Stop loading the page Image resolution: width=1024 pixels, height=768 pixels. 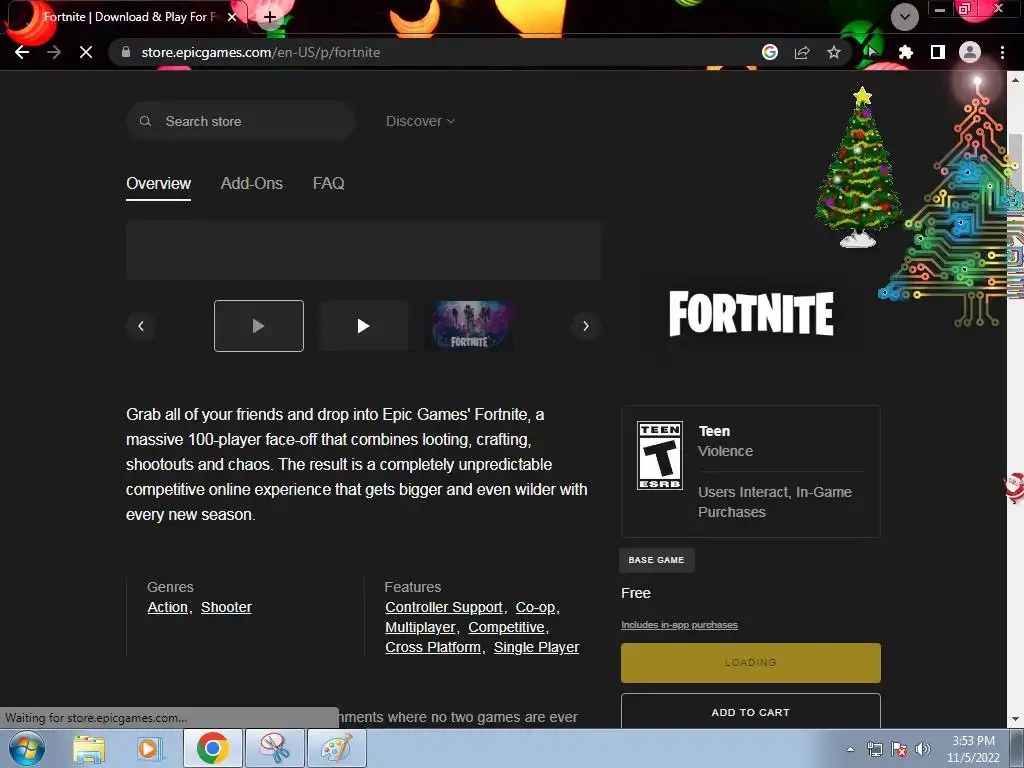(x=86, y=52)
